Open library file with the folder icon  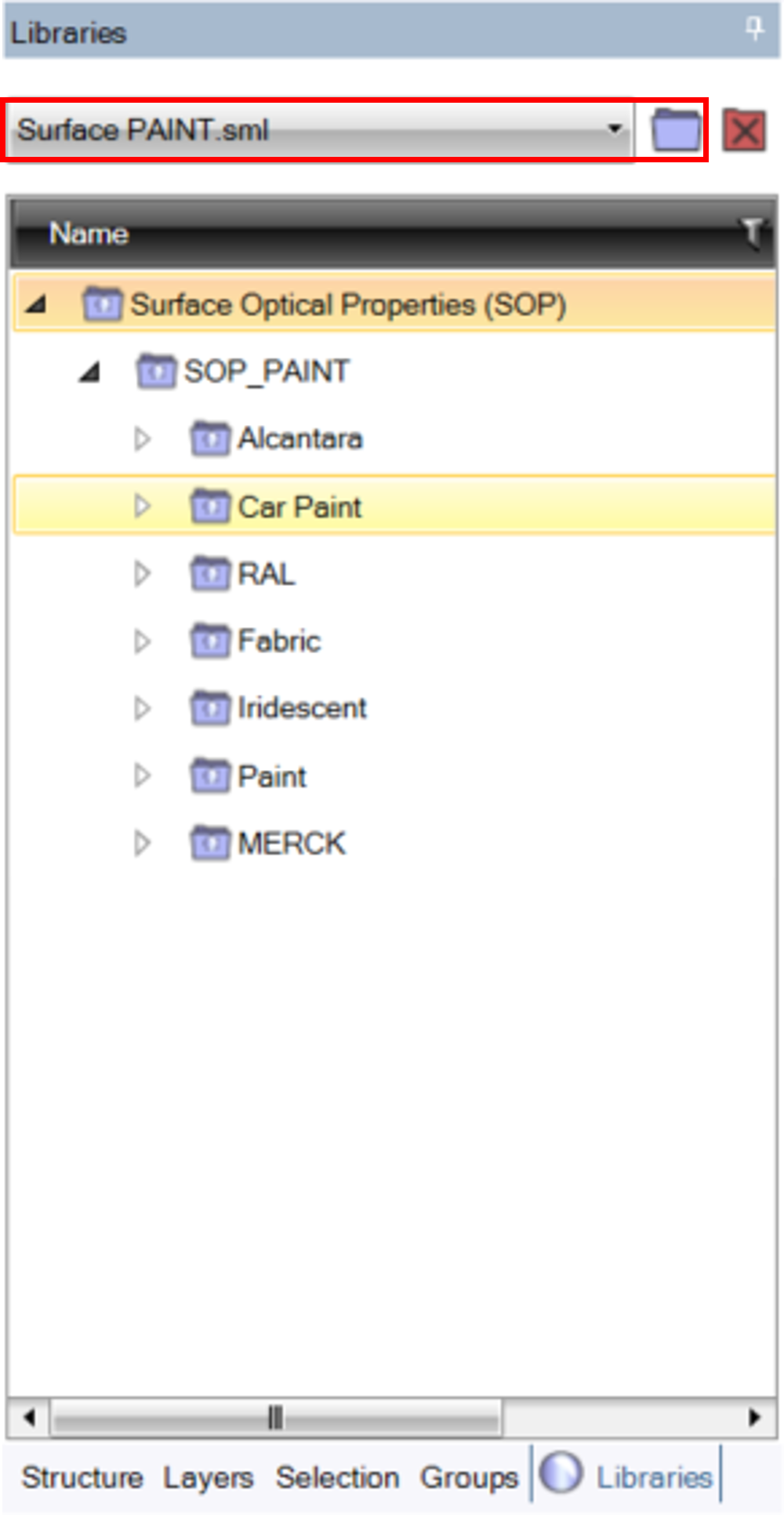[676, 130]
